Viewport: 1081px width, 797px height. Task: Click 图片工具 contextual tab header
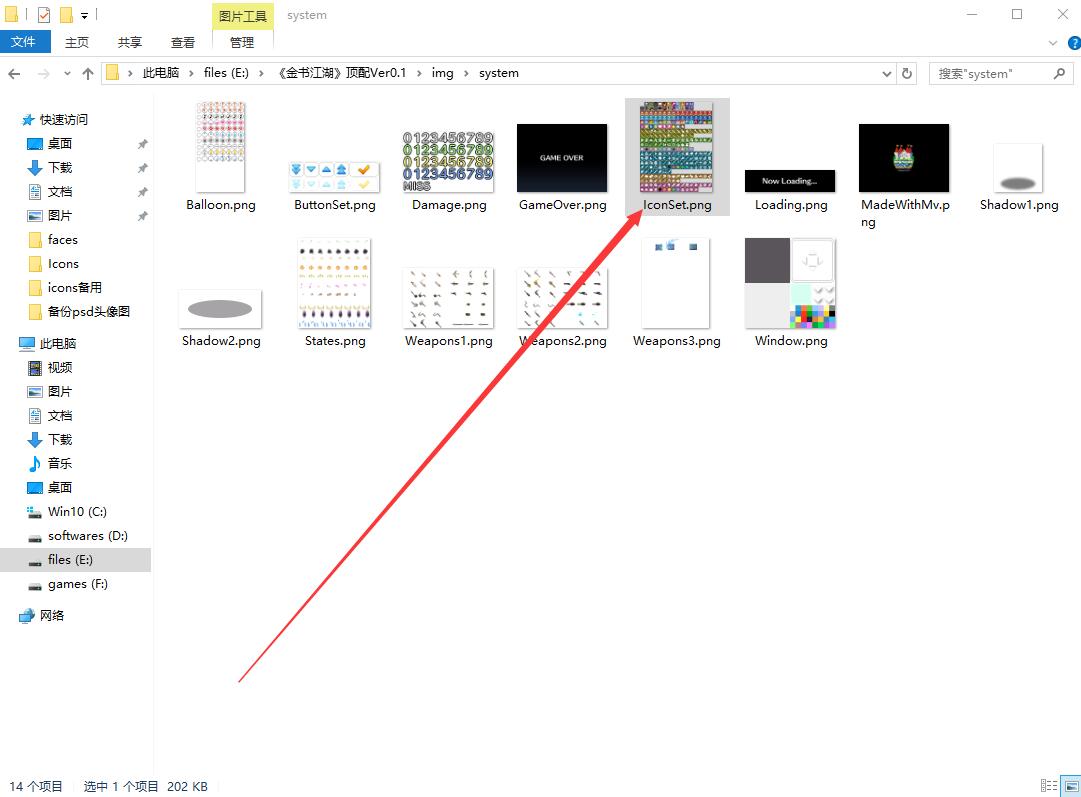(x=242, y=16)
